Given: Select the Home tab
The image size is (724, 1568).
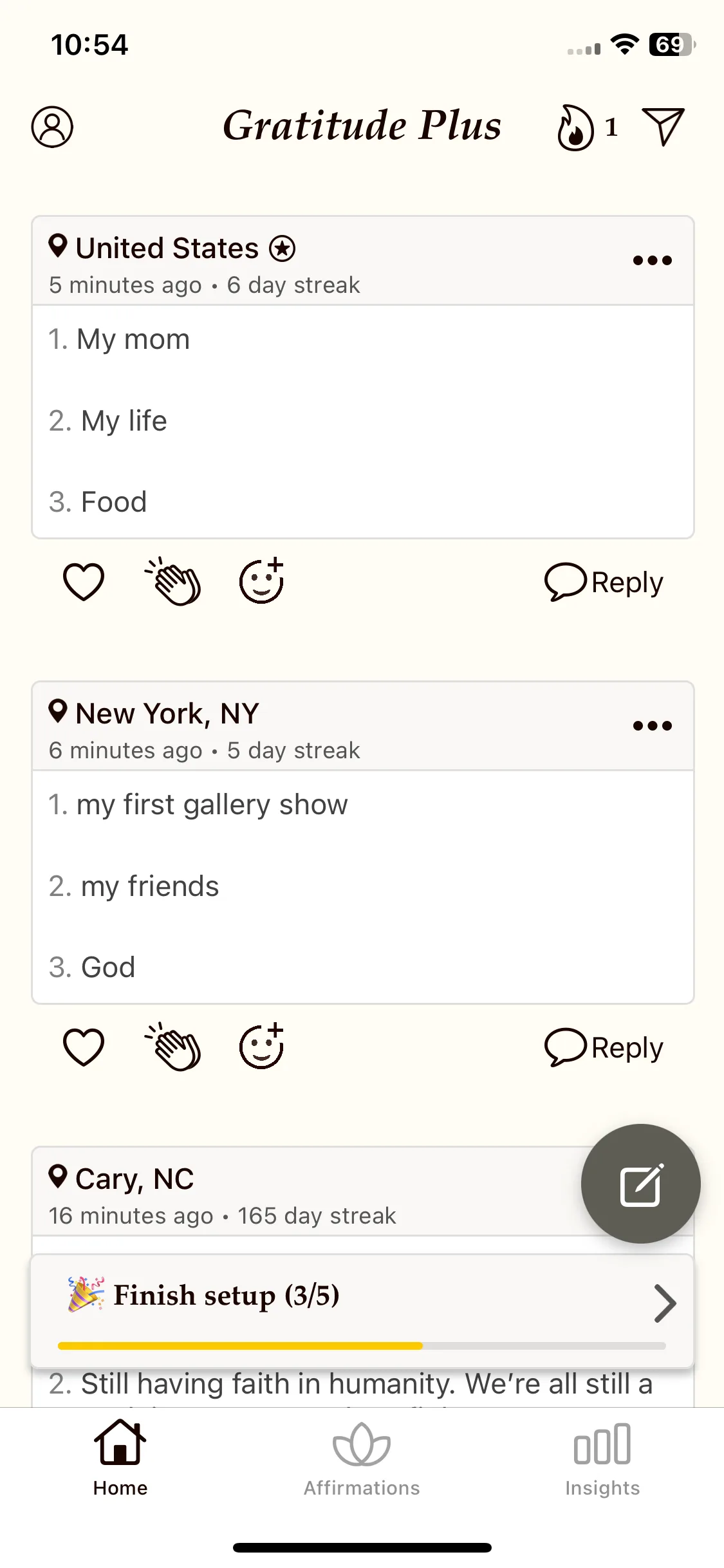Looking at the screenshot, I should pyautogui.click(x=120, y=1460).
